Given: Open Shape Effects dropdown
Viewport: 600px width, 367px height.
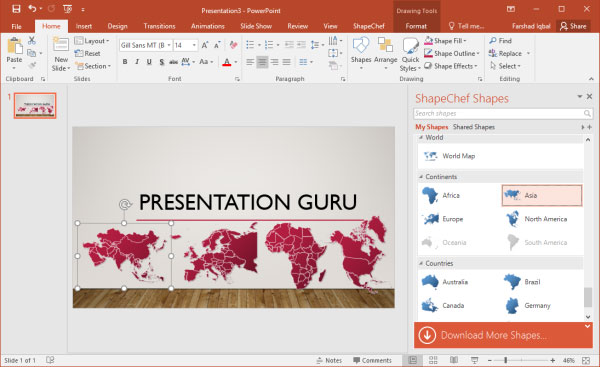Looking at the screenshot, I should pos(451,66).
